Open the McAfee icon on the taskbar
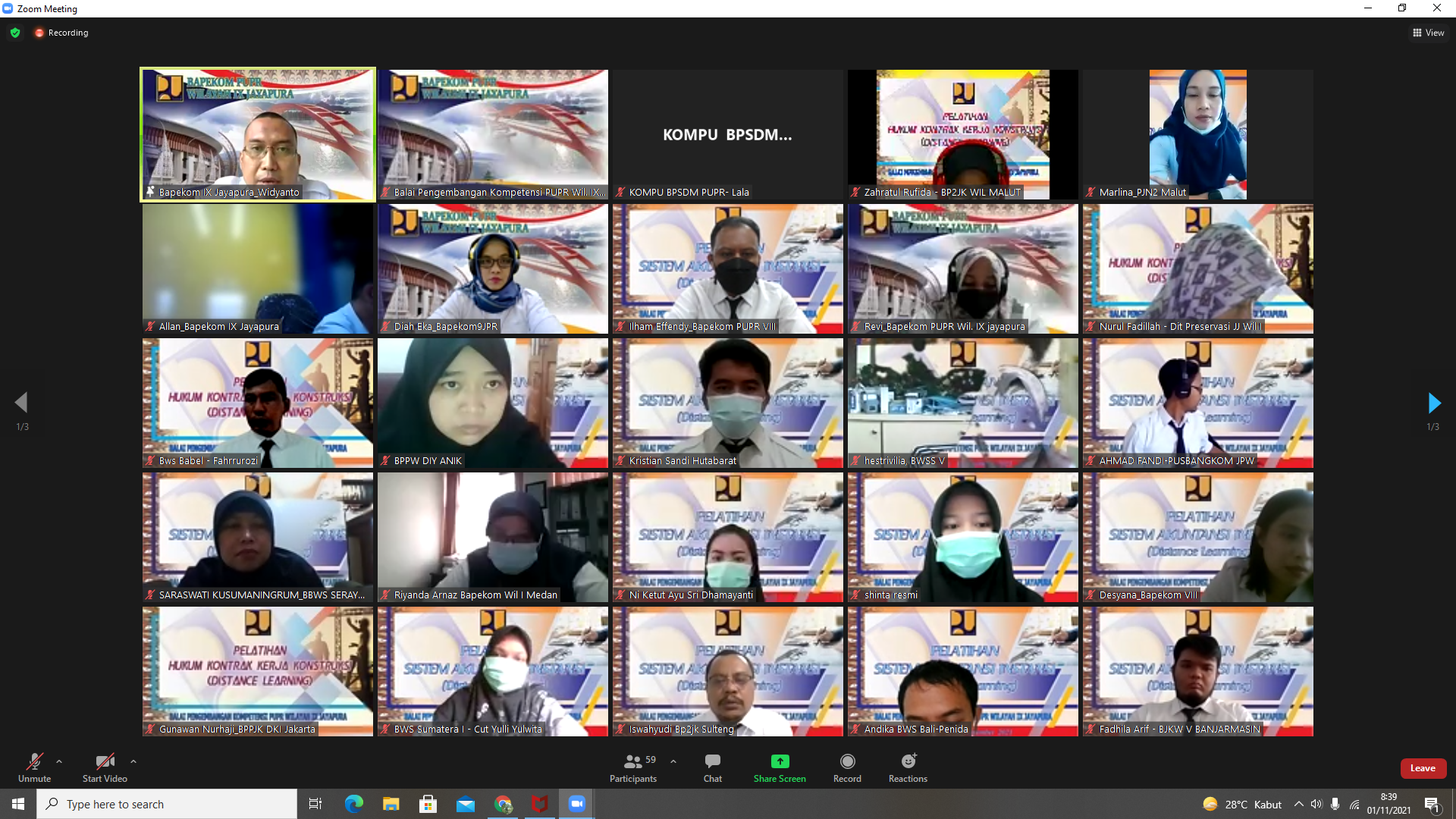The height and width of the screenshot is (819, 1456). pyautogui.click(x=540, y=804)
